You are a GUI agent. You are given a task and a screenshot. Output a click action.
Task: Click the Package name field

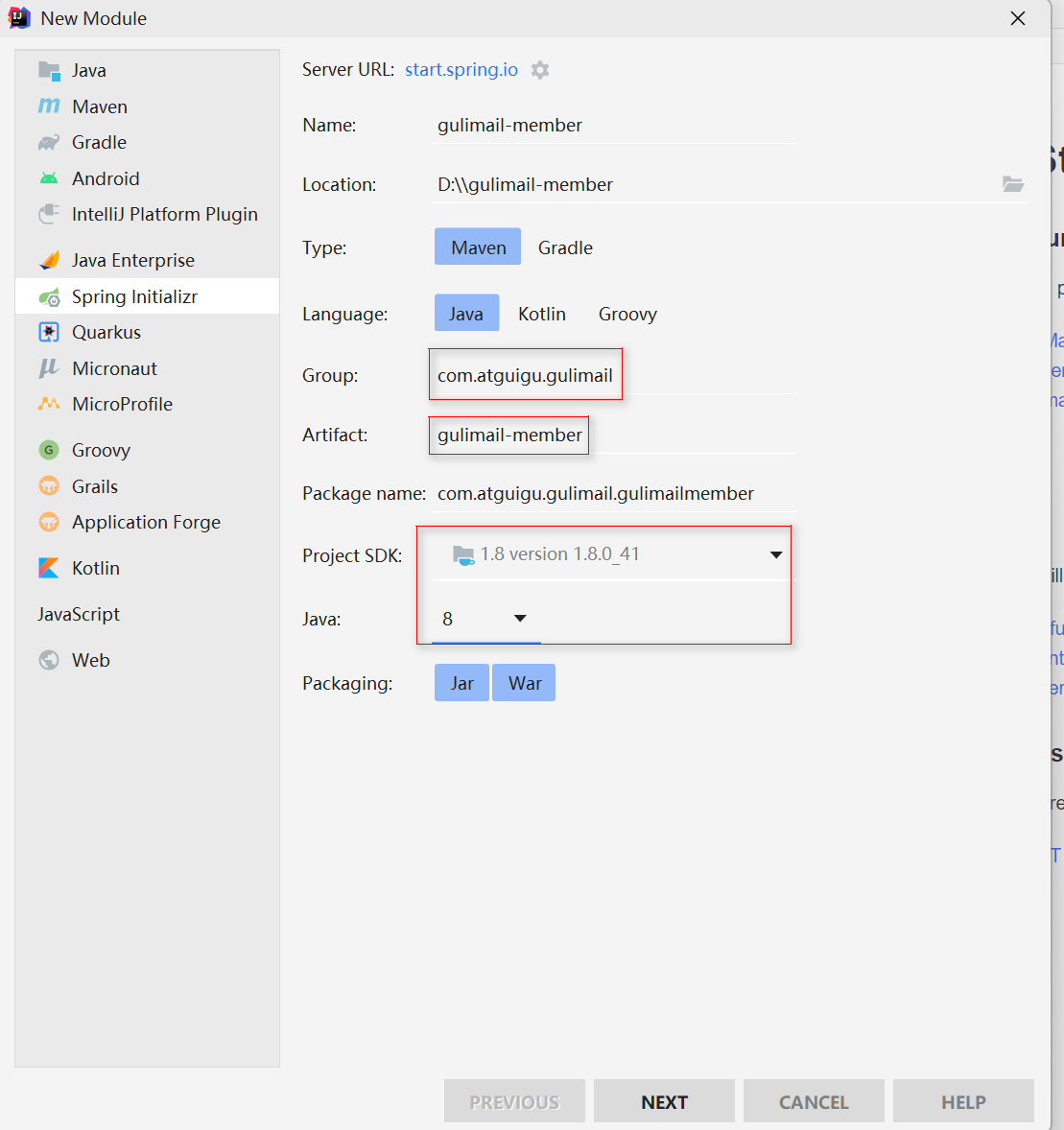point(614,494)
